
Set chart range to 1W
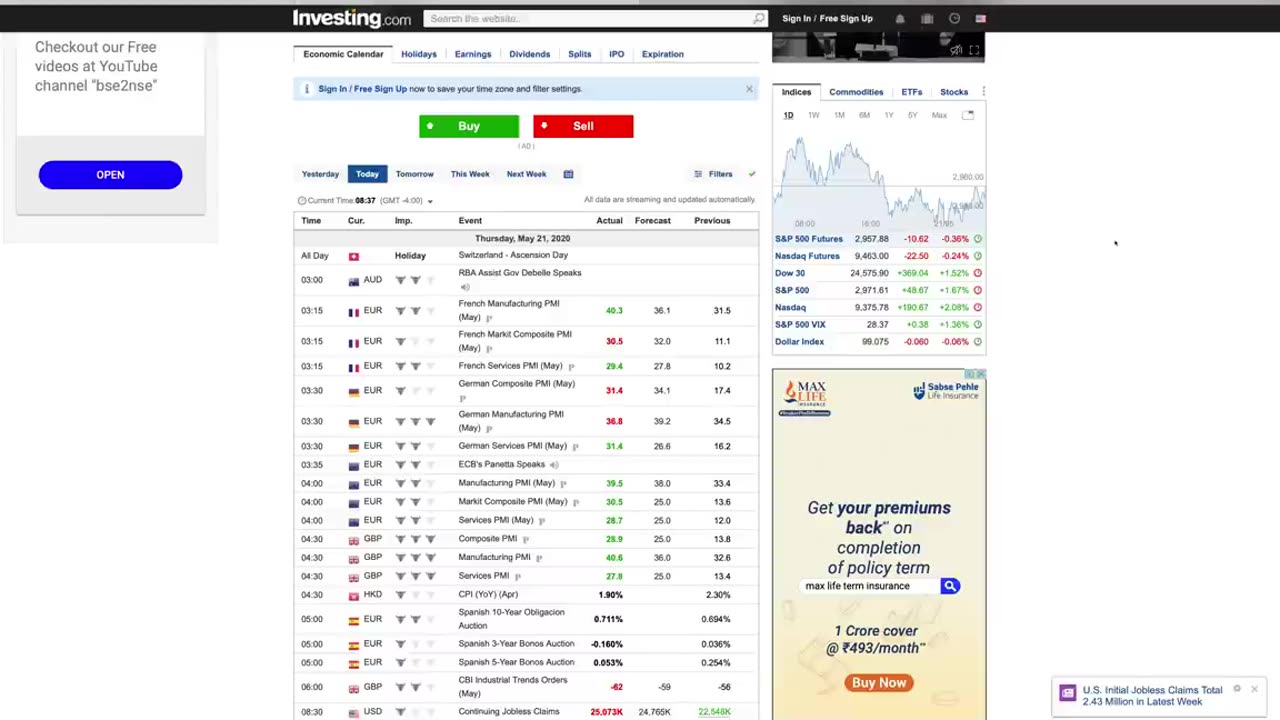814,115
